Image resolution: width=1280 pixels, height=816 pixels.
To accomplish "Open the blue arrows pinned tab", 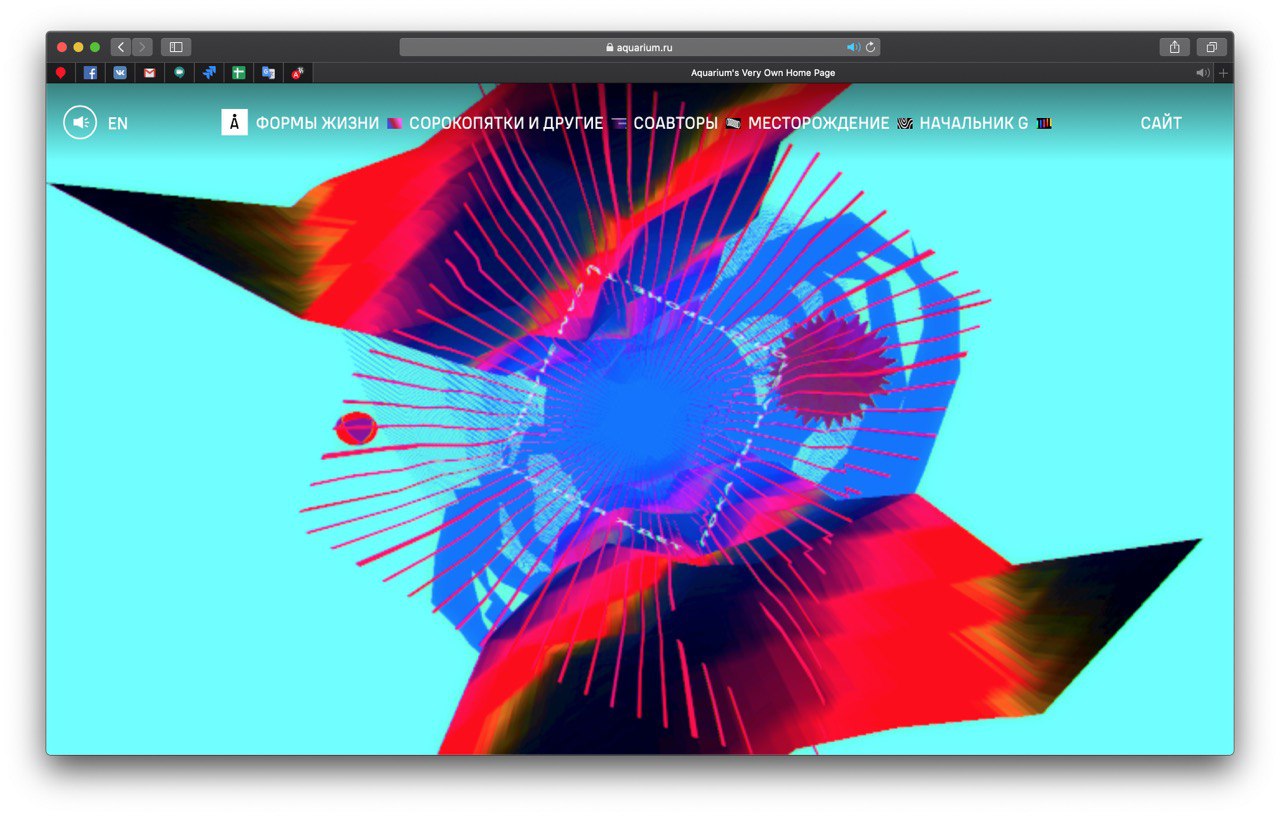I will [209, 73].
